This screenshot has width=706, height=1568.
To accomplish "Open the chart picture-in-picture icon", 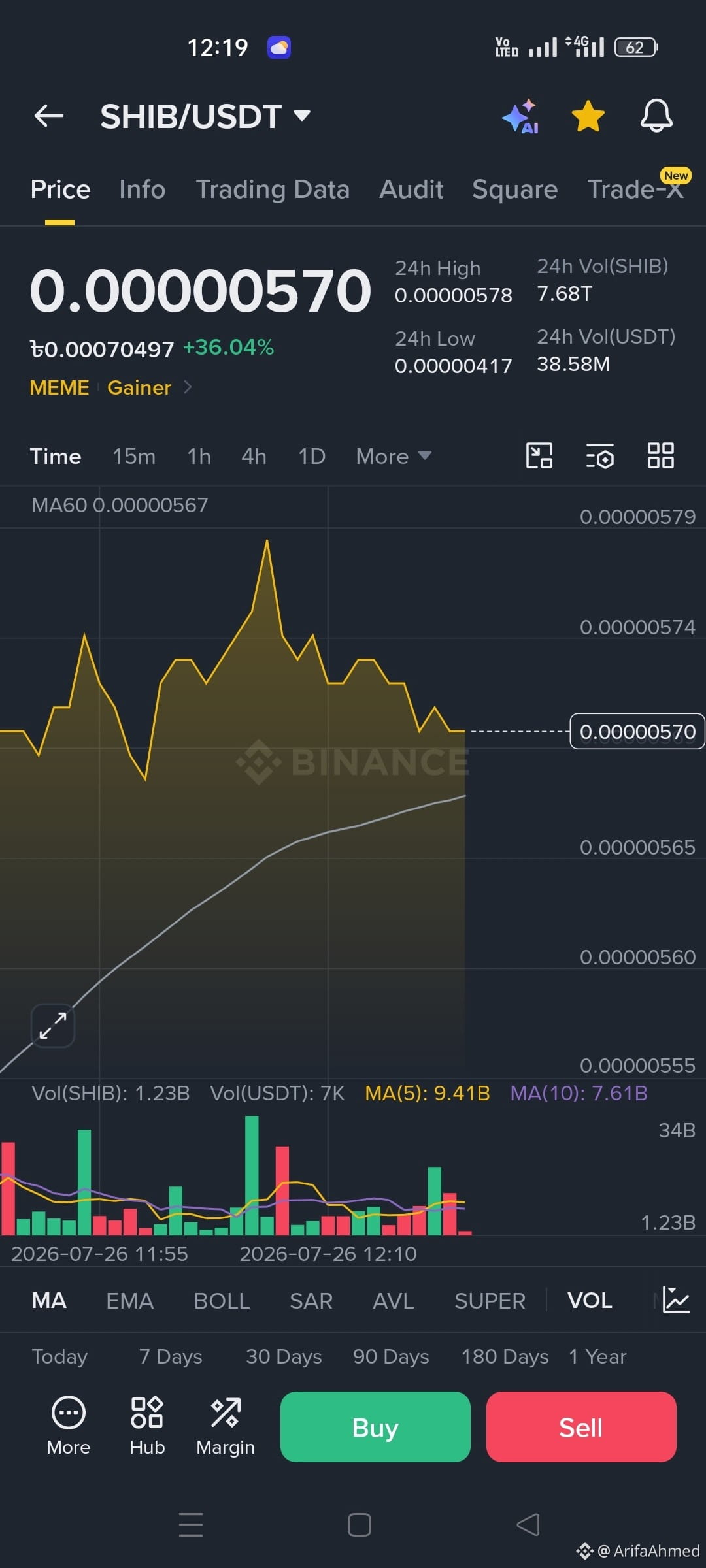I will (x=539, y=455).
